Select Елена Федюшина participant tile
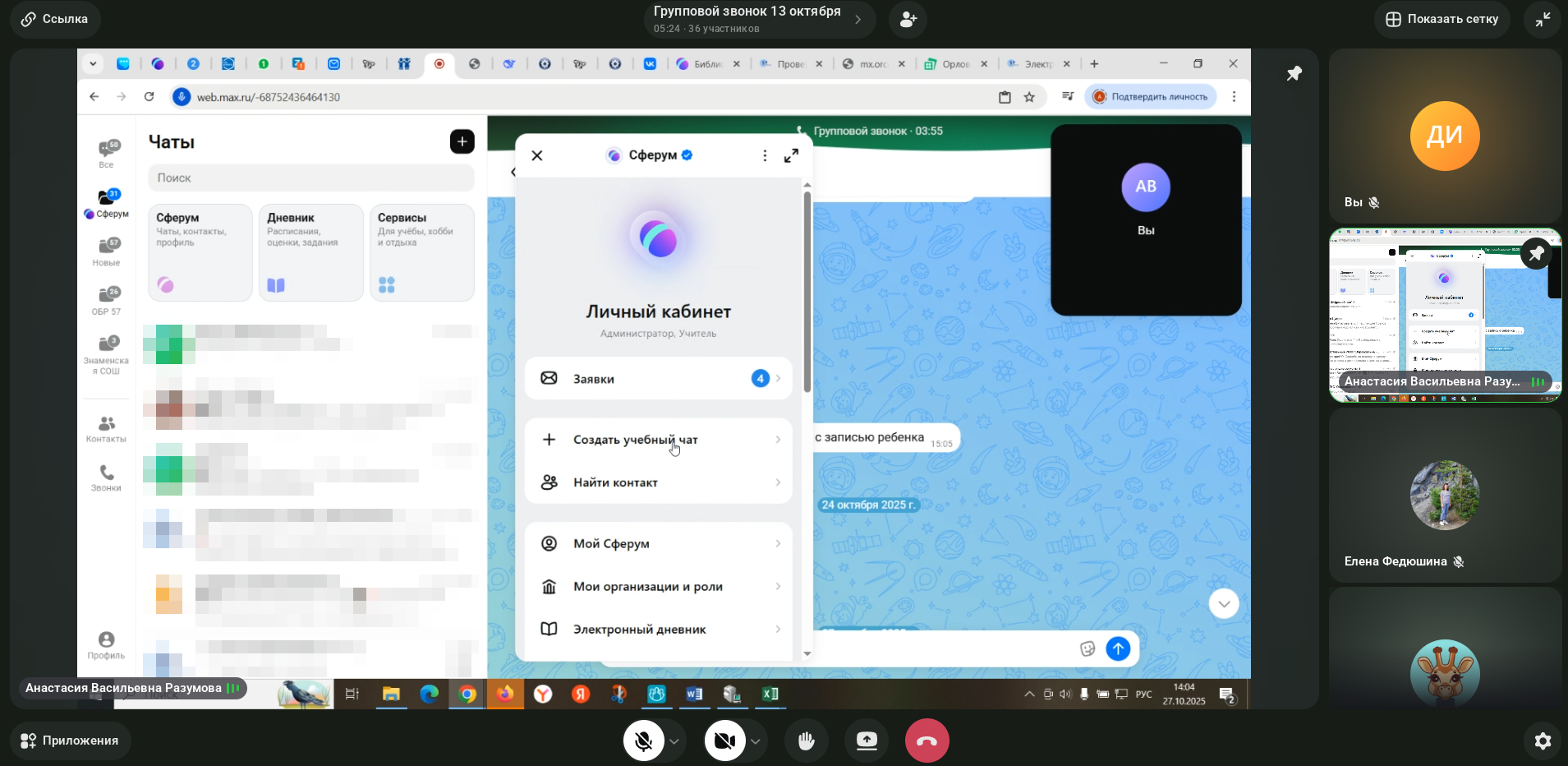This screenshot has height=766, width=1568. pyautogui.click(x=1444, y=495)
